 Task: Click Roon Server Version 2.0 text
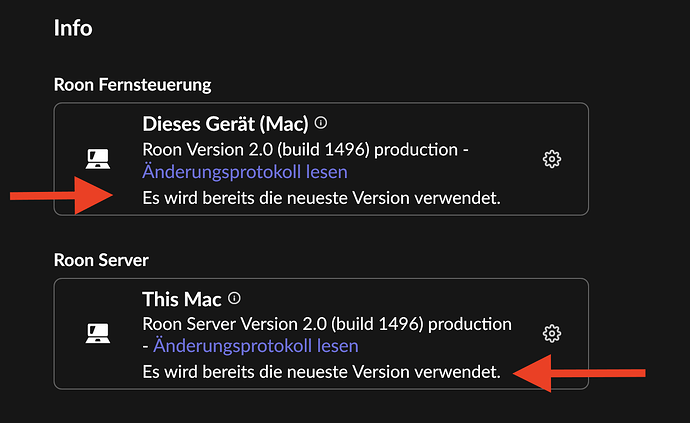pos(234,324)
